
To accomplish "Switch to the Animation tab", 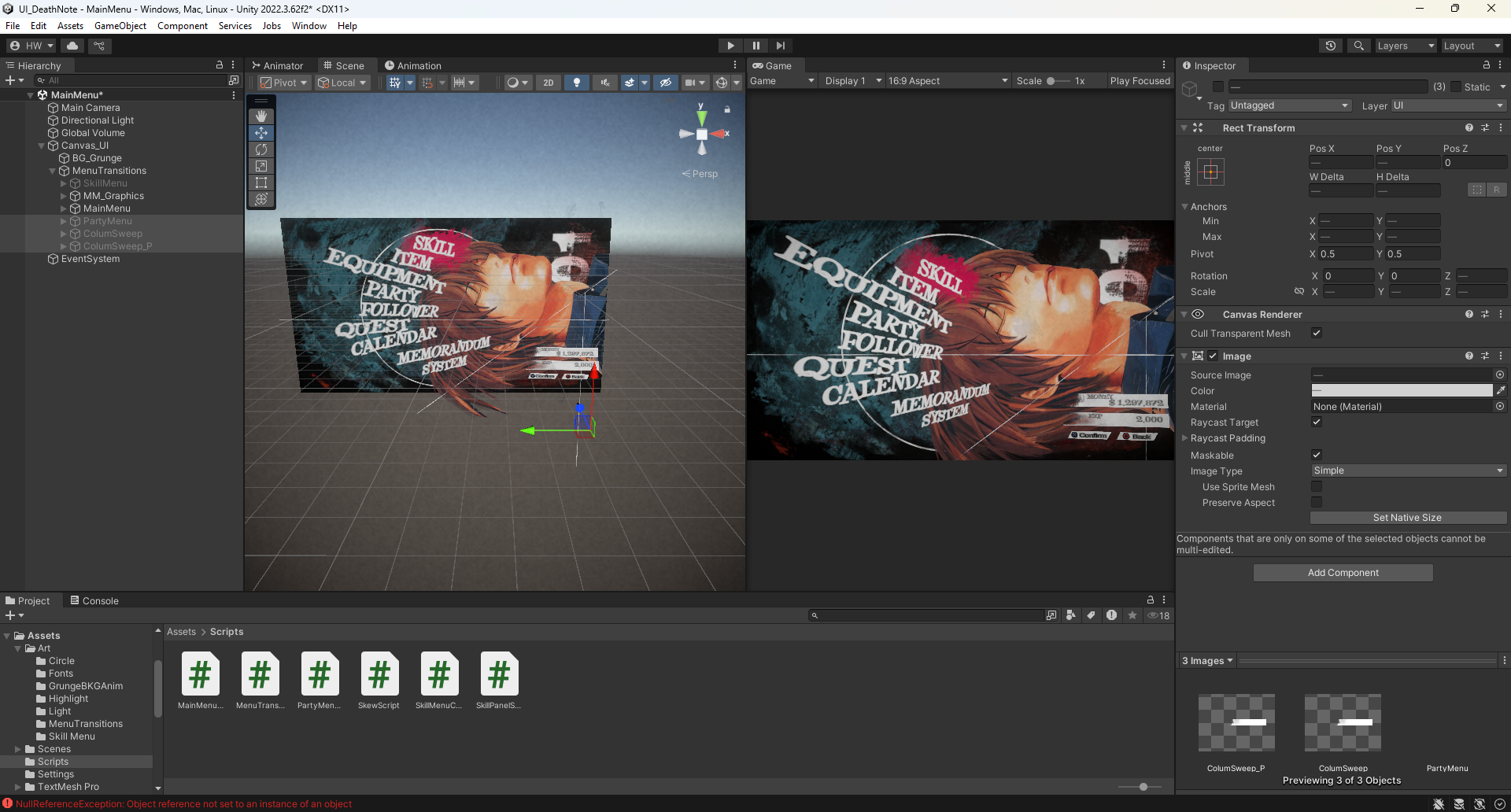I will tap(412, 65).
